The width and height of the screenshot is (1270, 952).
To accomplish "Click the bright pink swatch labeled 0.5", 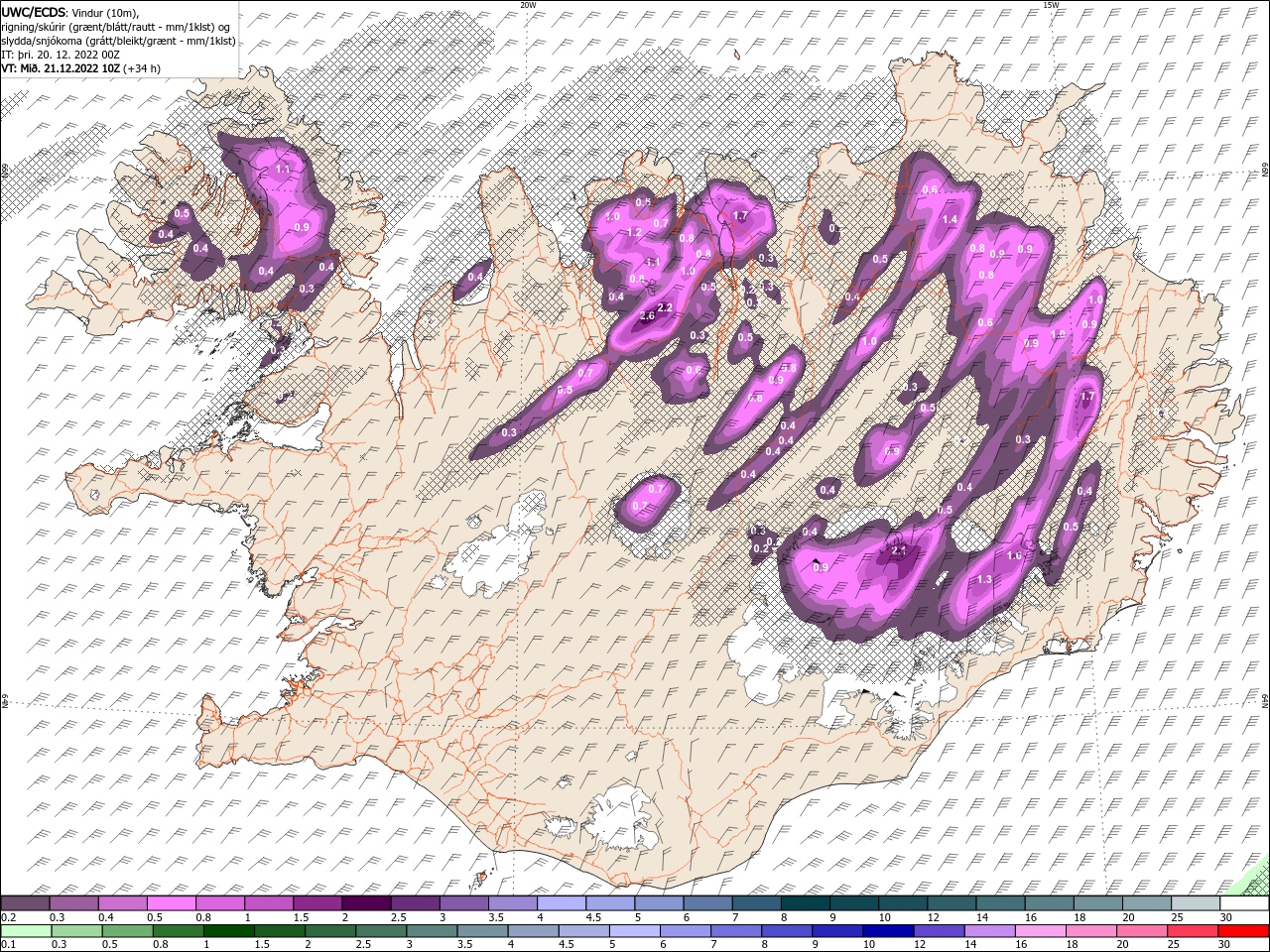I will coord(173,903).
